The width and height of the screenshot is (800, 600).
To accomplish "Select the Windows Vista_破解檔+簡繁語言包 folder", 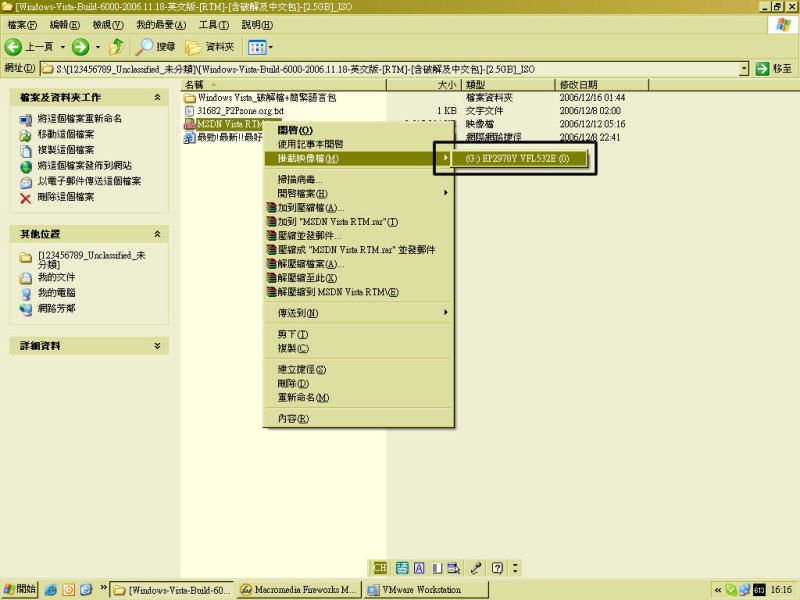I will tap(266, 97).
